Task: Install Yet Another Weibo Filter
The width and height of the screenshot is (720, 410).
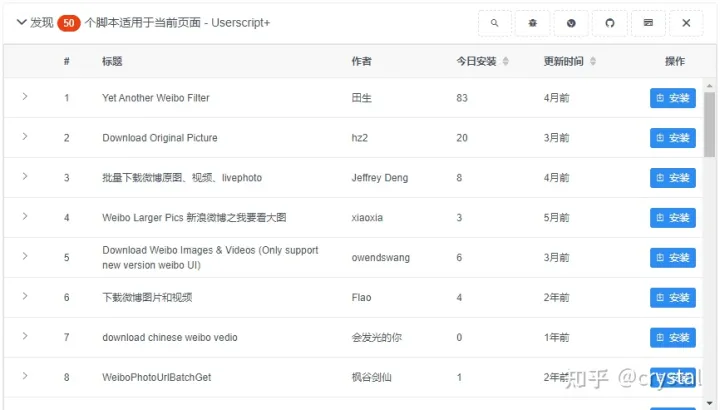Action: [x=673, y=98]
